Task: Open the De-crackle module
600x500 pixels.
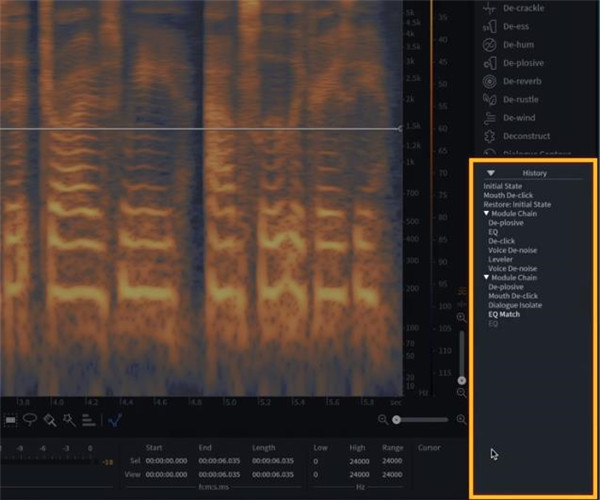Action: point(523,8)
